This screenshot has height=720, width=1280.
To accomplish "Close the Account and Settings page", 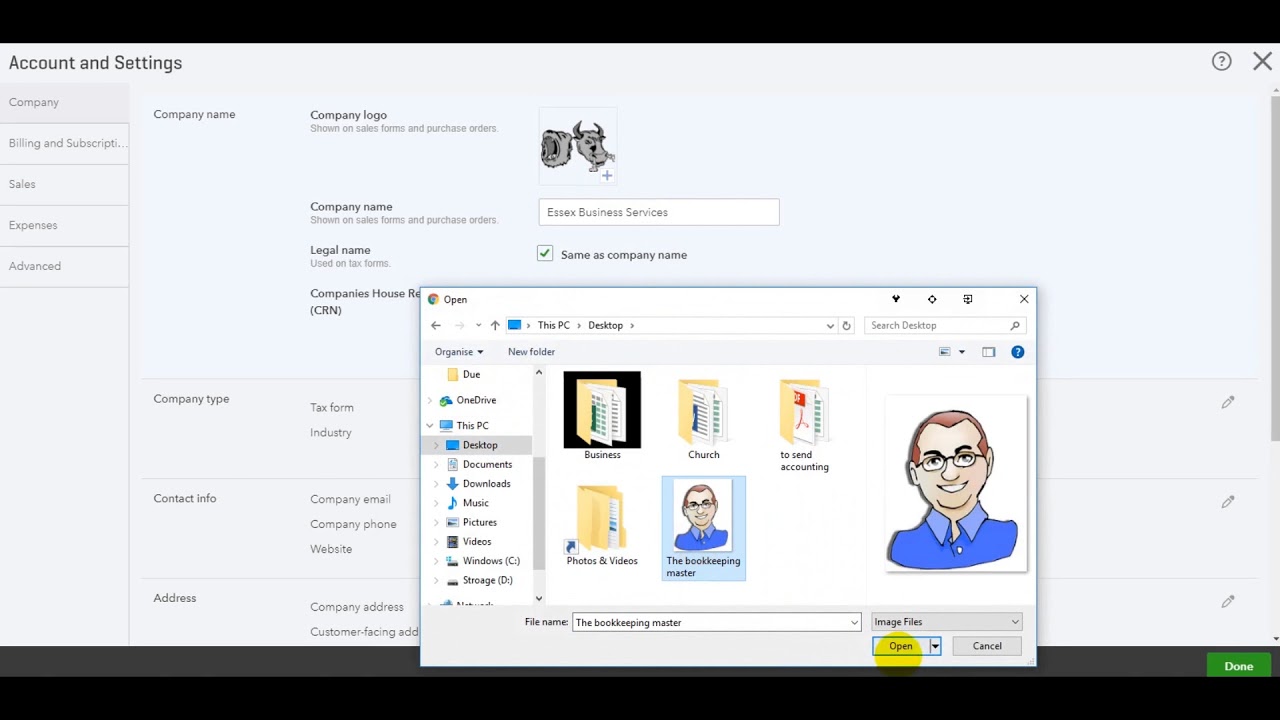I will [1262, 62].
